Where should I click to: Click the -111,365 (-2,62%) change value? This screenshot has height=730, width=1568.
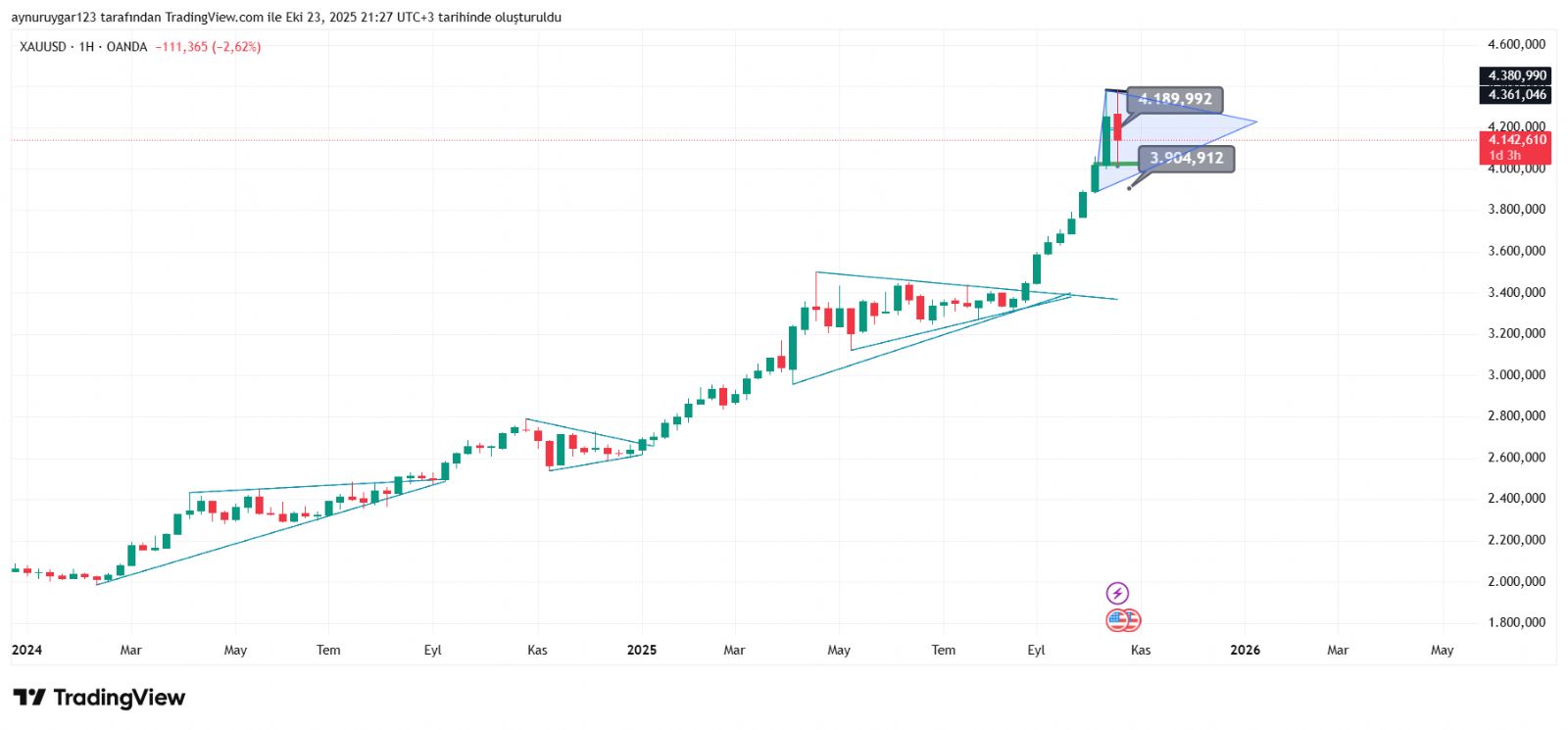coord(208,47)
